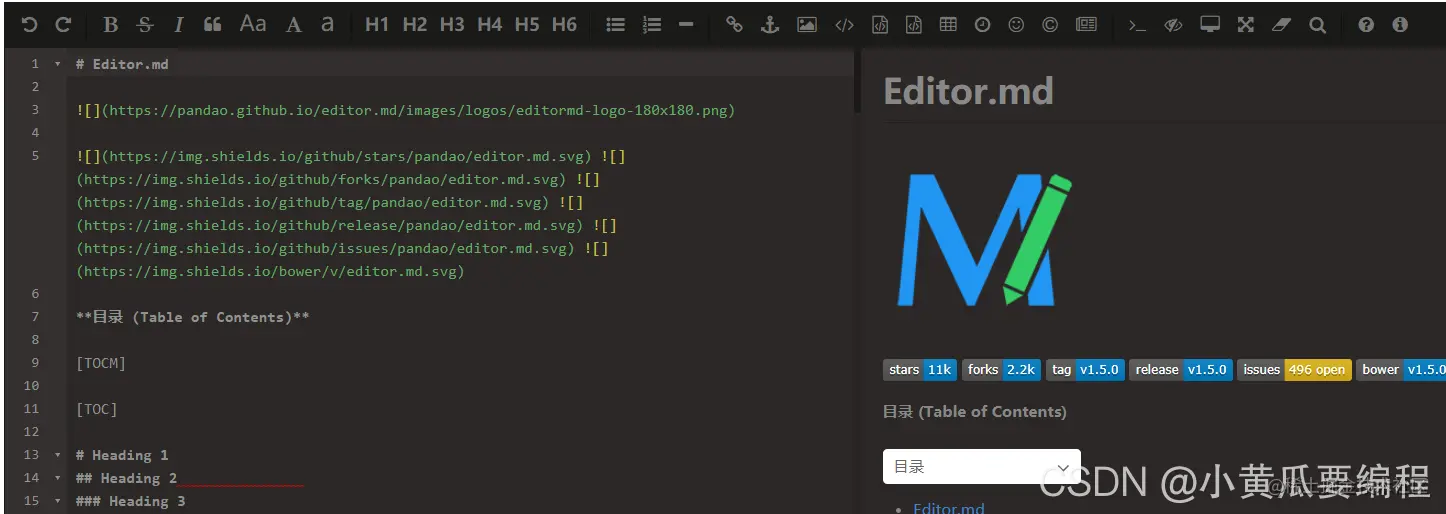Insert an ordered numbered list
1446x514 pixels.
click(651, 25)
